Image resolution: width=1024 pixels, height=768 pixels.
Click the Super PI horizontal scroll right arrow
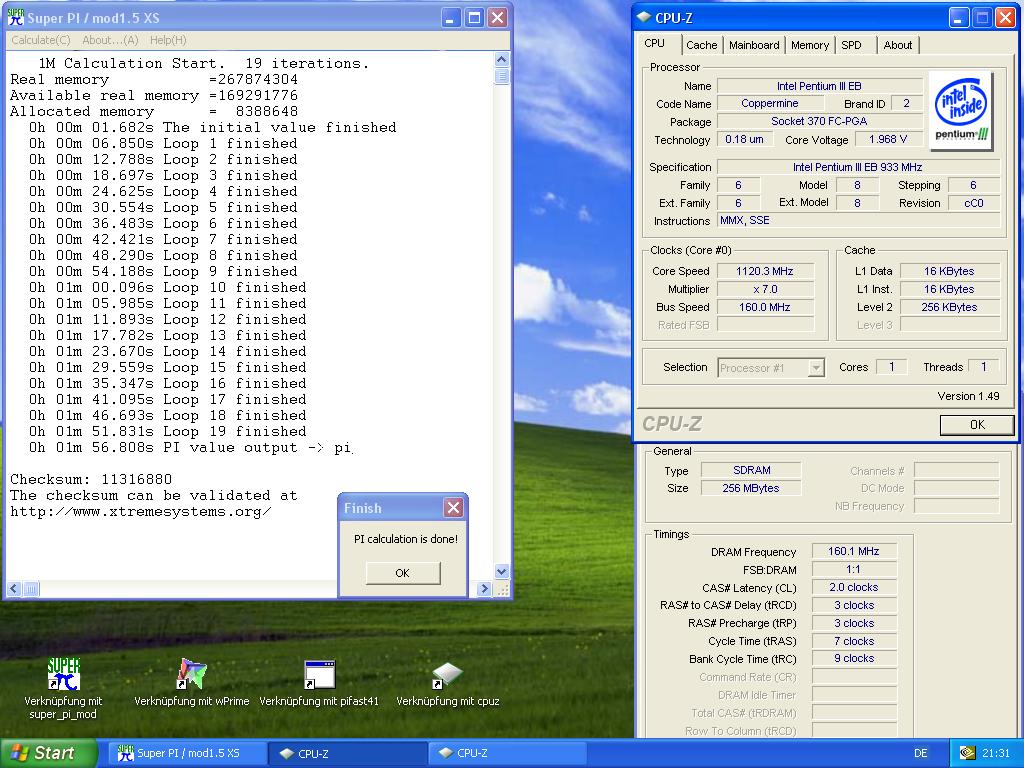[x=484, y=588]
